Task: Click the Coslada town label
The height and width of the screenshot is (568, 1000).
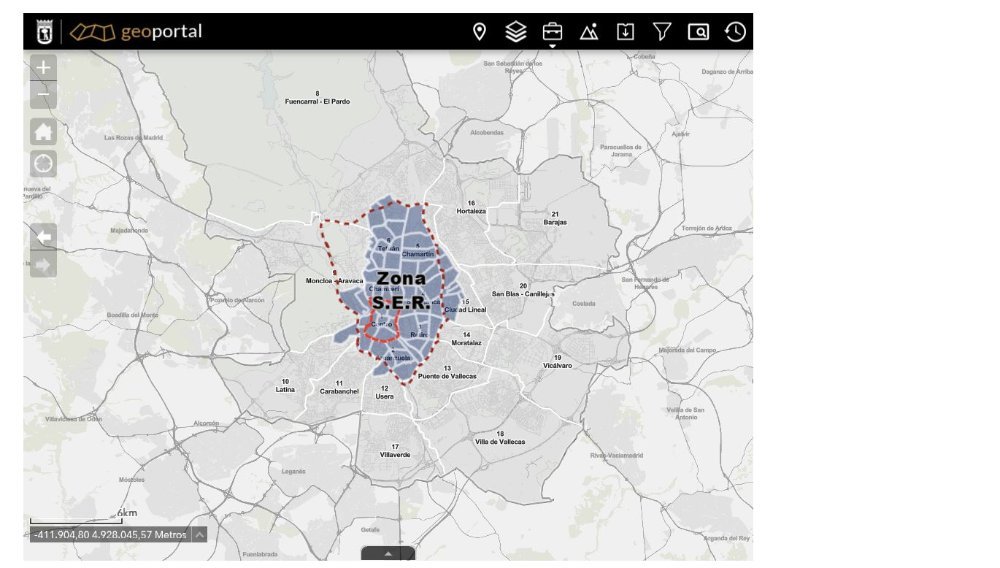Action: click(x=584, y=303)
